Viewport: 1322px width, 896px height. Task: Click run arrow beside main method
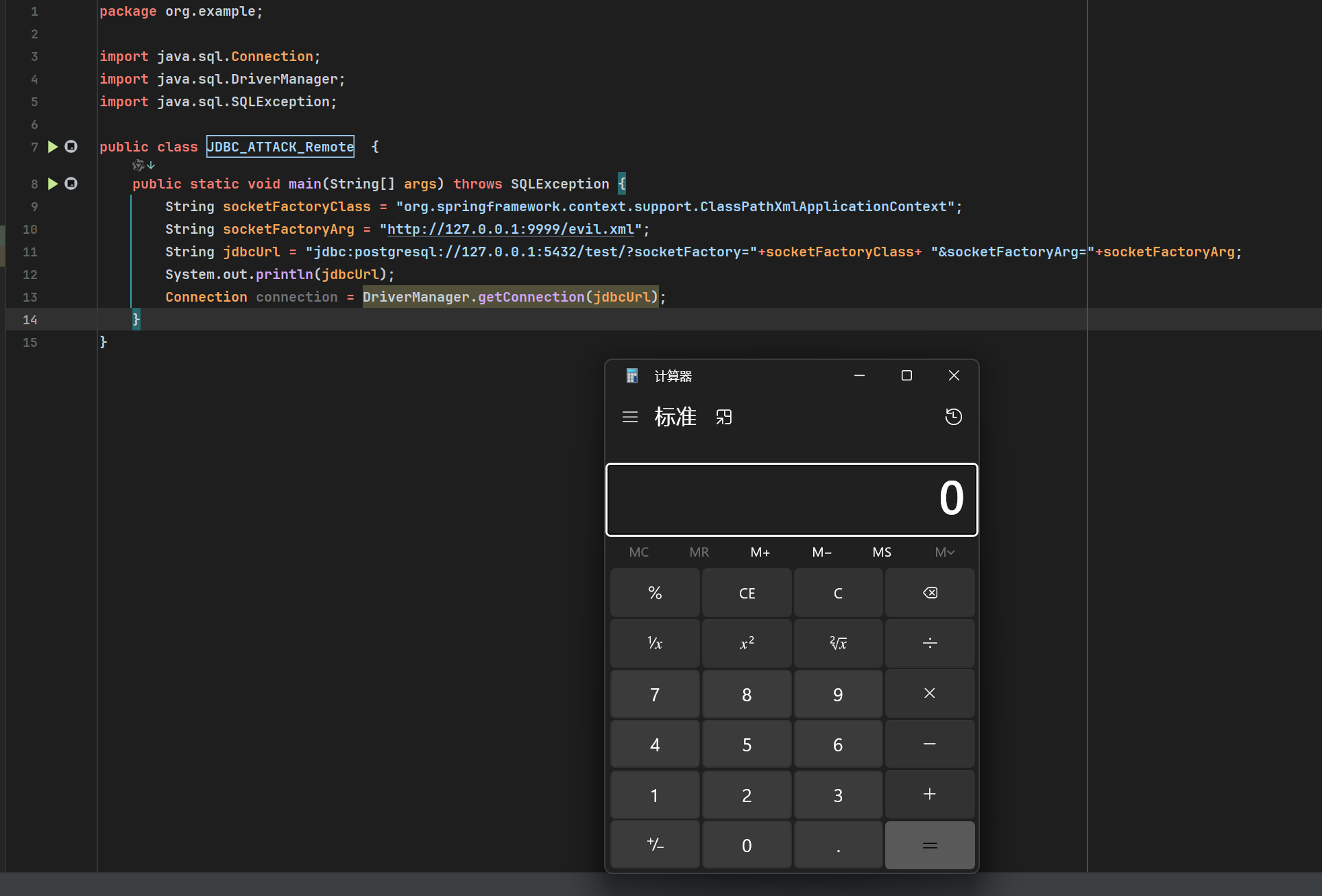(53, 184)
